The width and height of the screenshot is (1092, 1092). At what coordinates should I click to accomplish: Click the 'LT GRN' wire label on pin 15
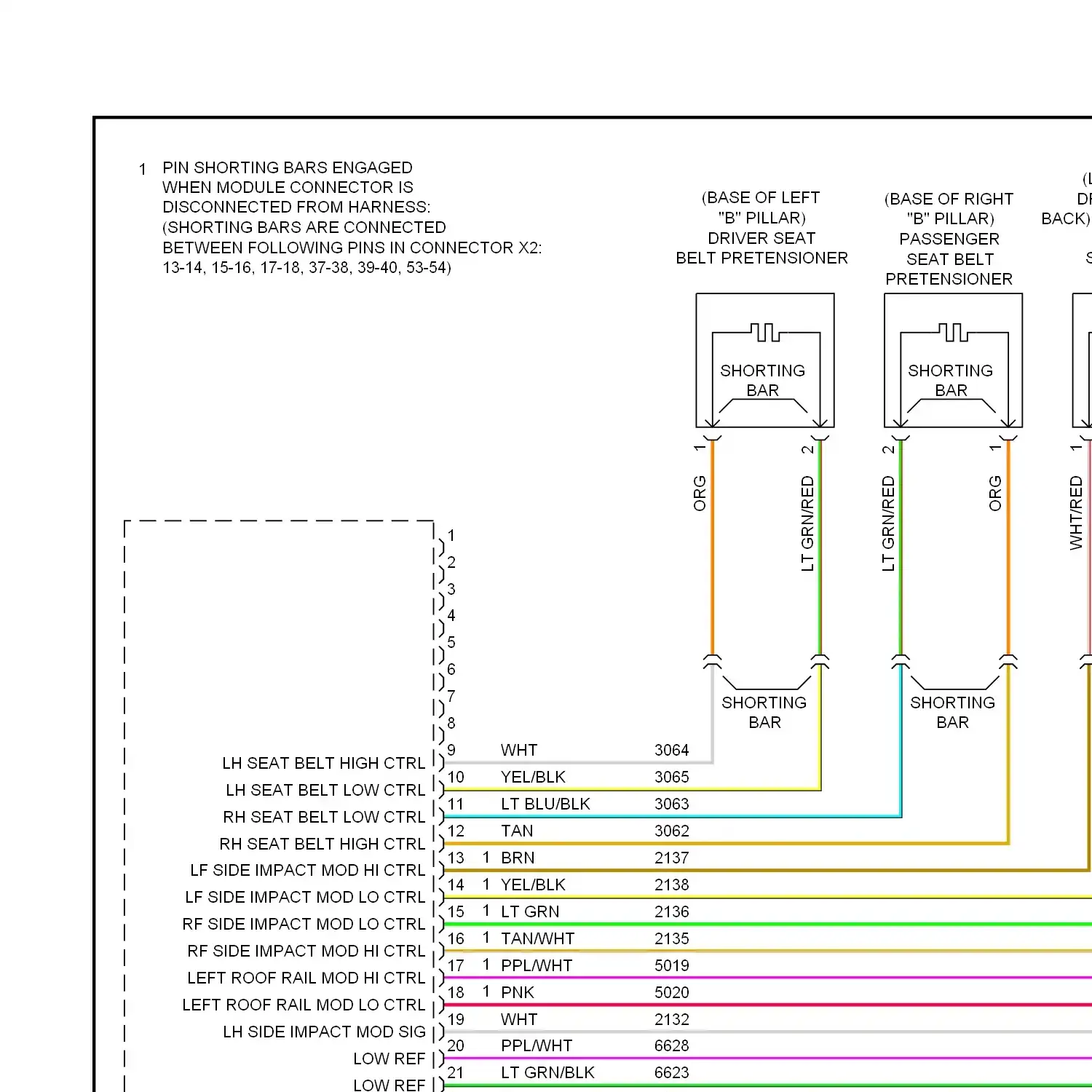[x=530, y=911]
